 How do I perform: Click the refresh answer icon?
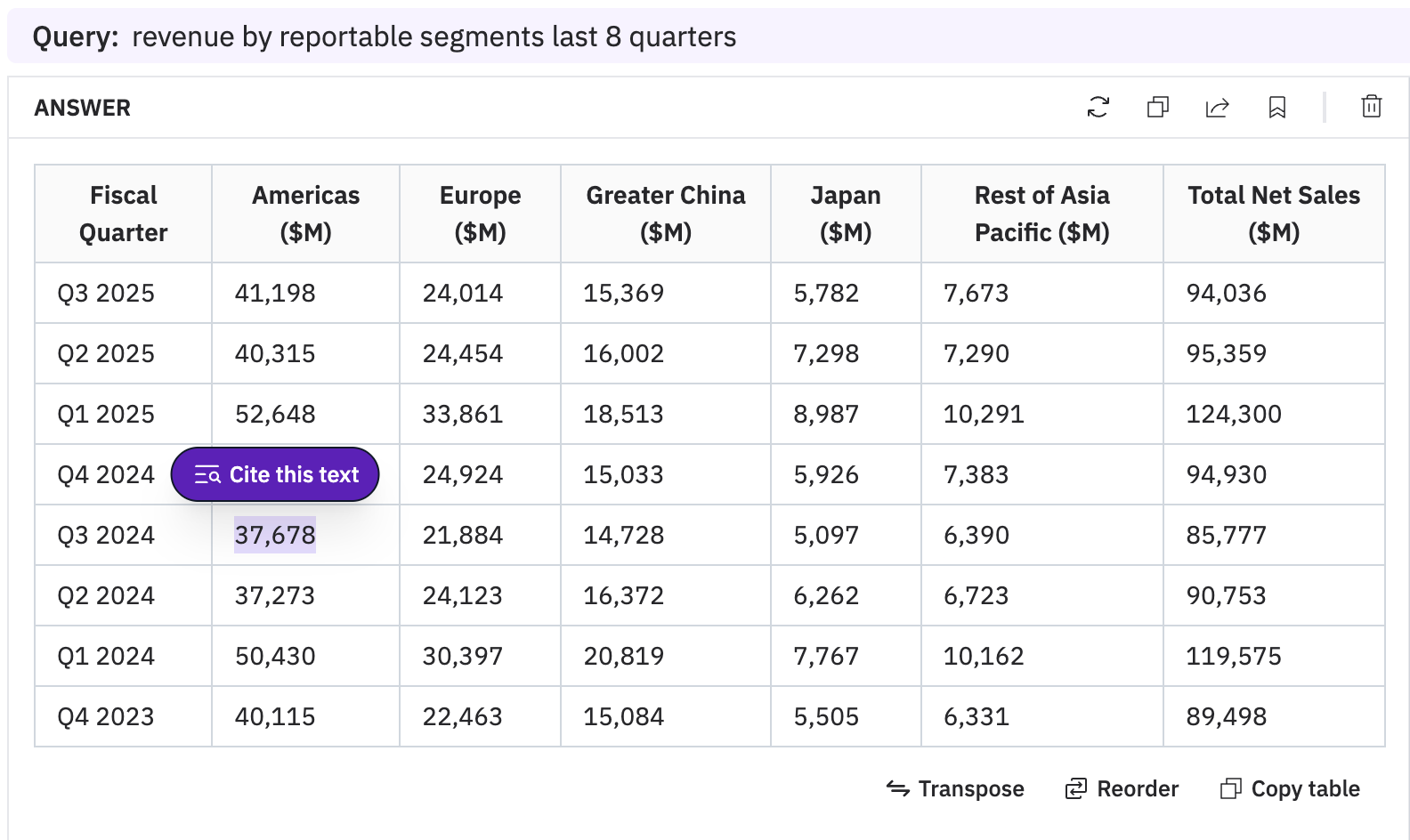click(1098, 108)
